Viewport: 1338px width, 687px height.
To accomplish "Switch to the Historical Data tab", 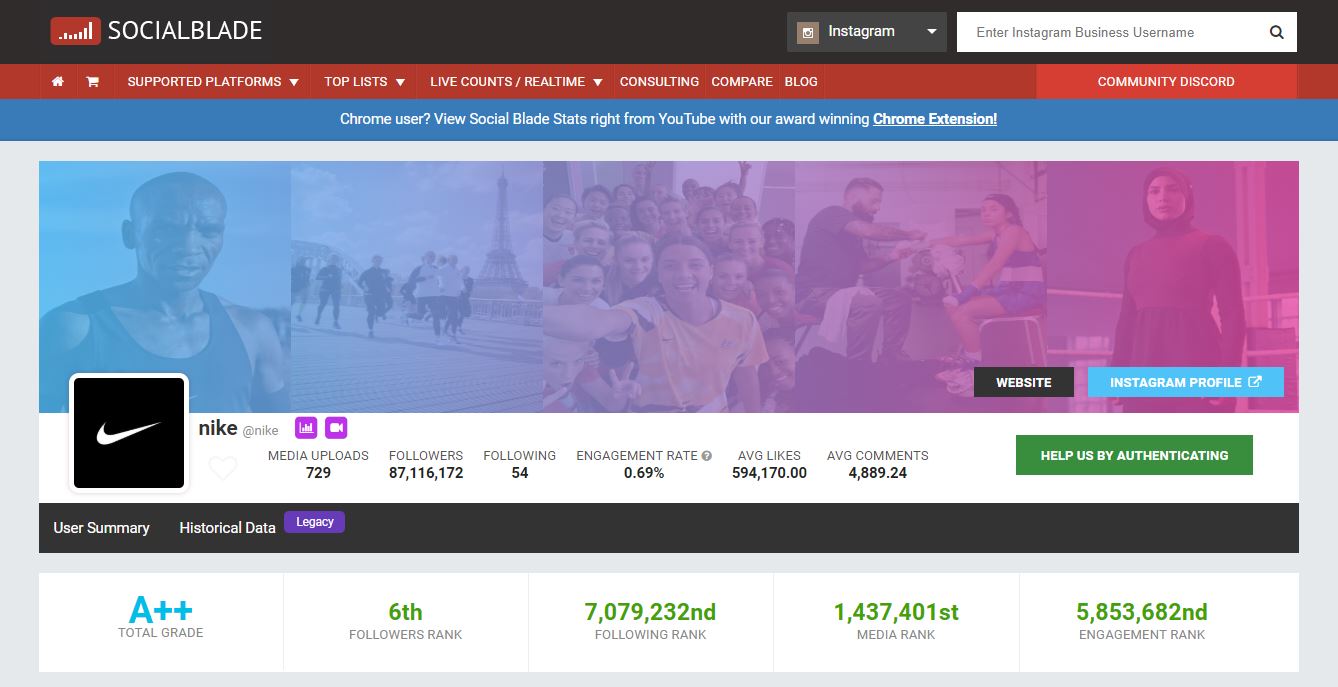I will tap(227, 528).
